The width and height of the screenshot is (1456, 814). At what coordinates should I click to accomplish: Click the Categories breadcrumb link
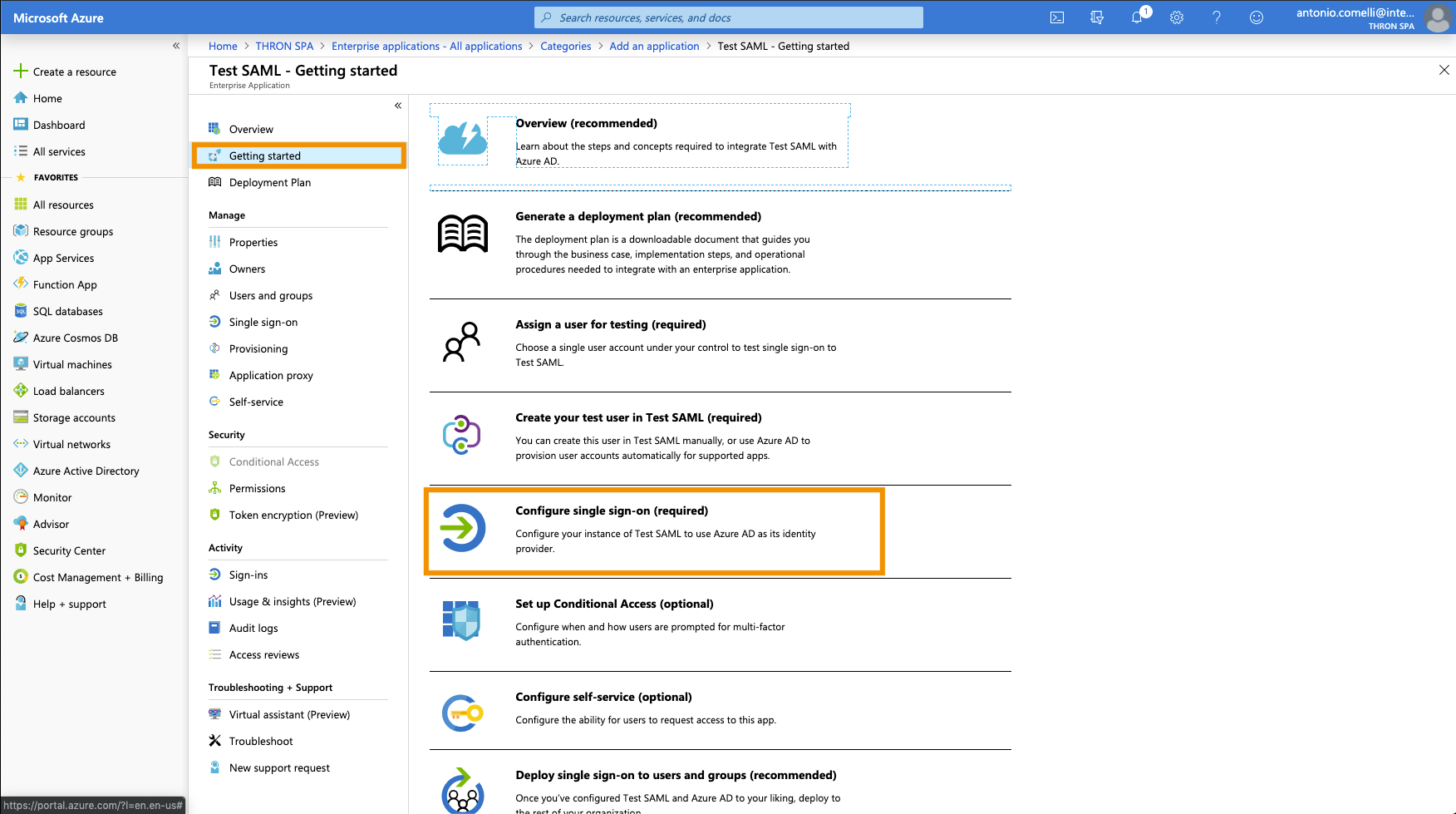tap(566, 46)
